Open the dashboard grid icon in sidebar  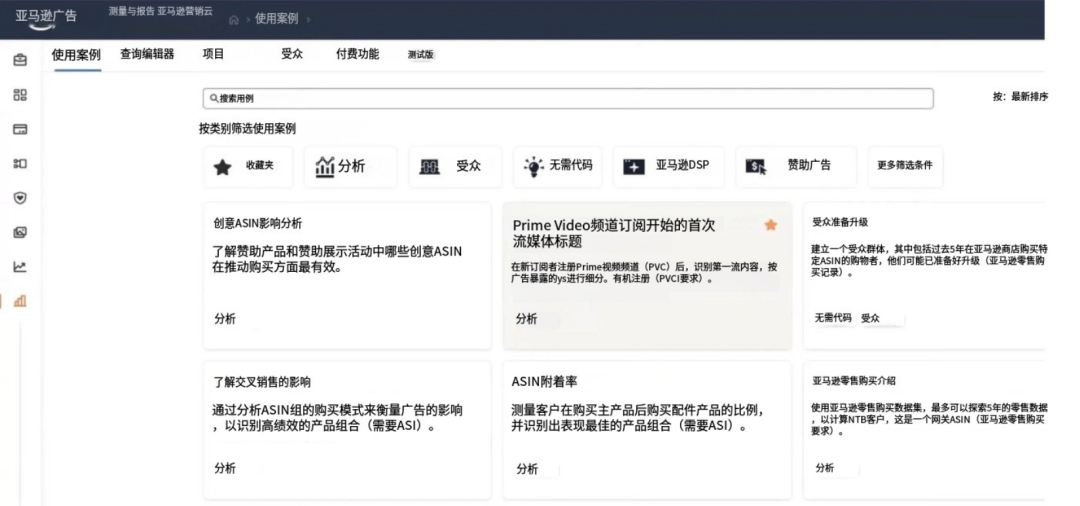coord(20,95)
